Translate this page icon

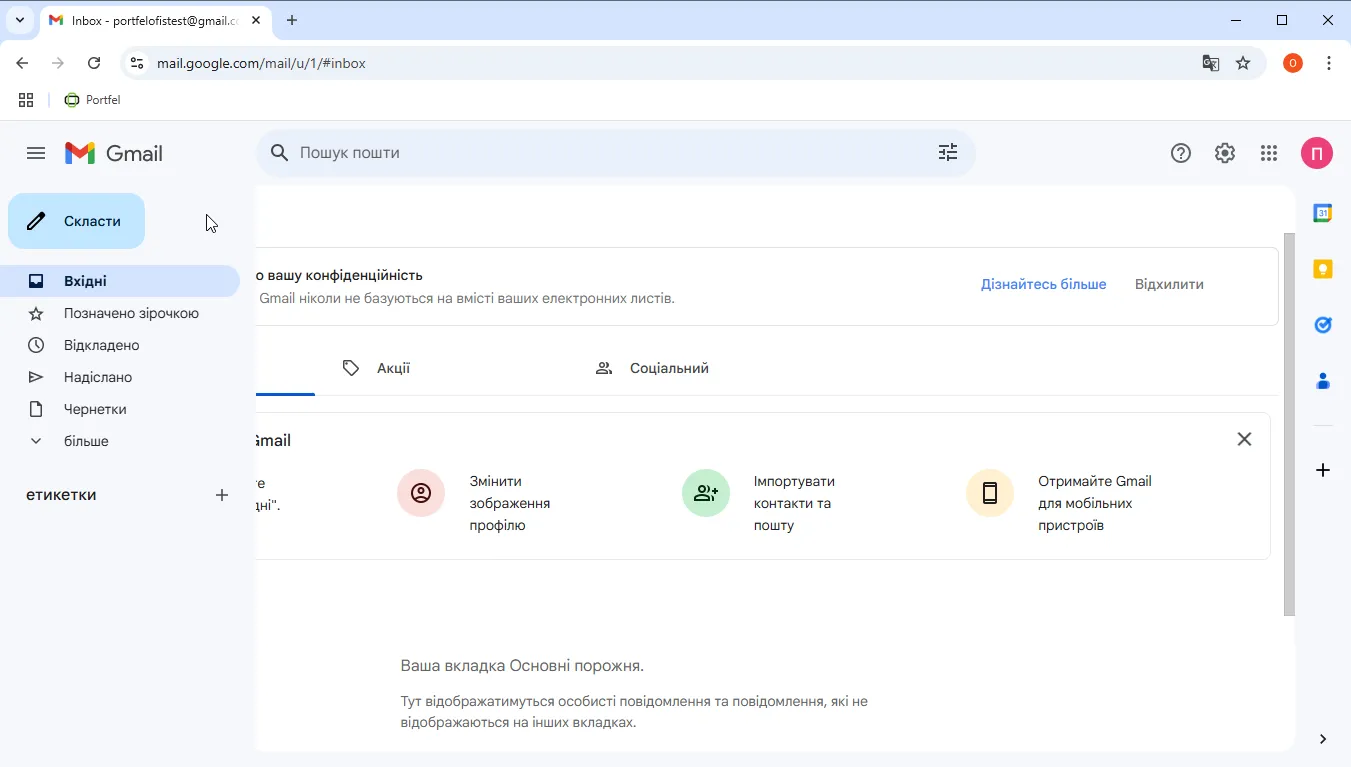(1211, 63)
